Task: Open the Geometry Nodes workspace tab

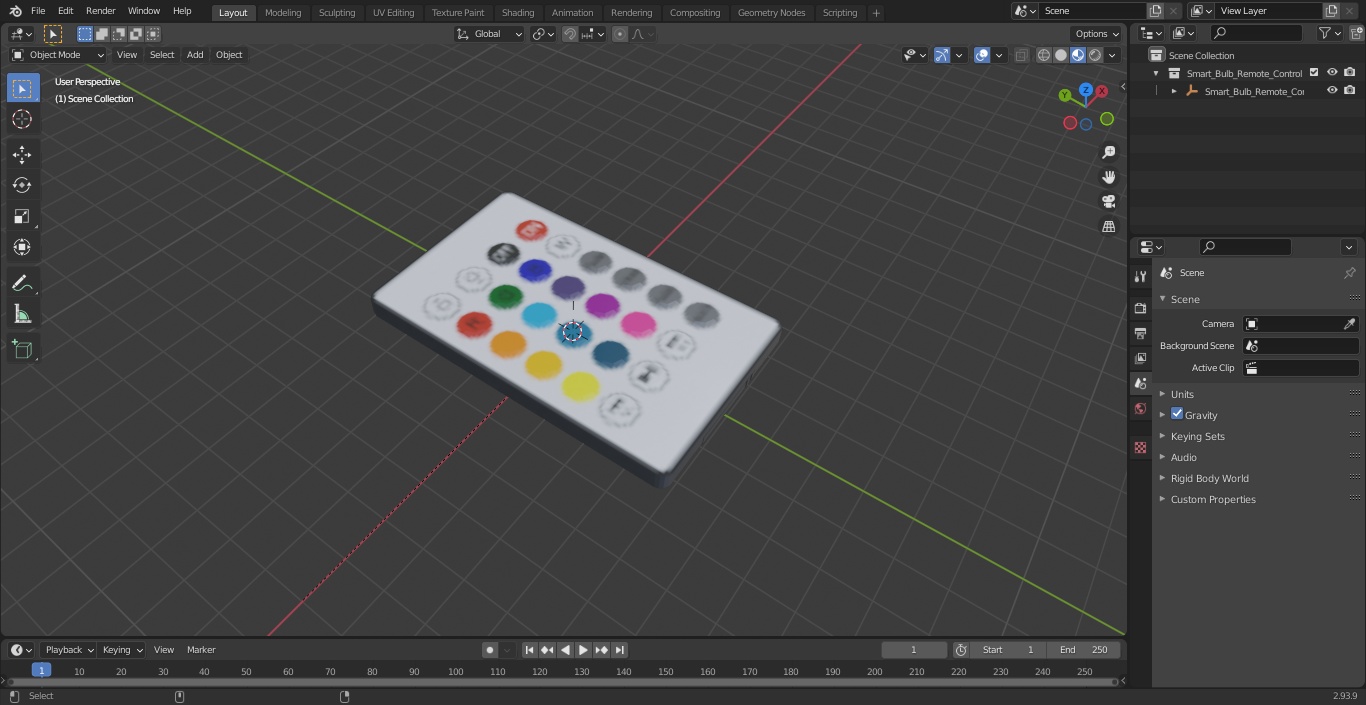Action: 771,13
